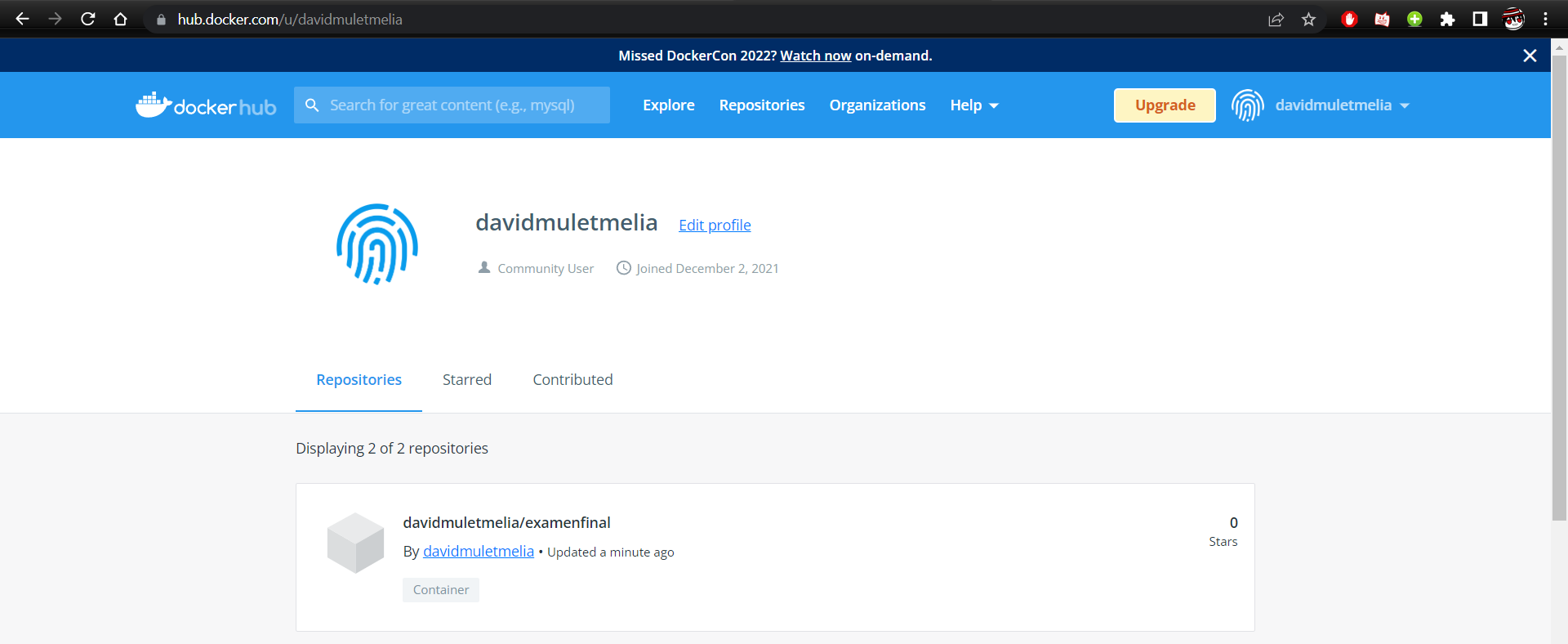This screenshot has width=1568, height=644.
Task: Open Organizations in the navigation bar
Action: (877, 105)
